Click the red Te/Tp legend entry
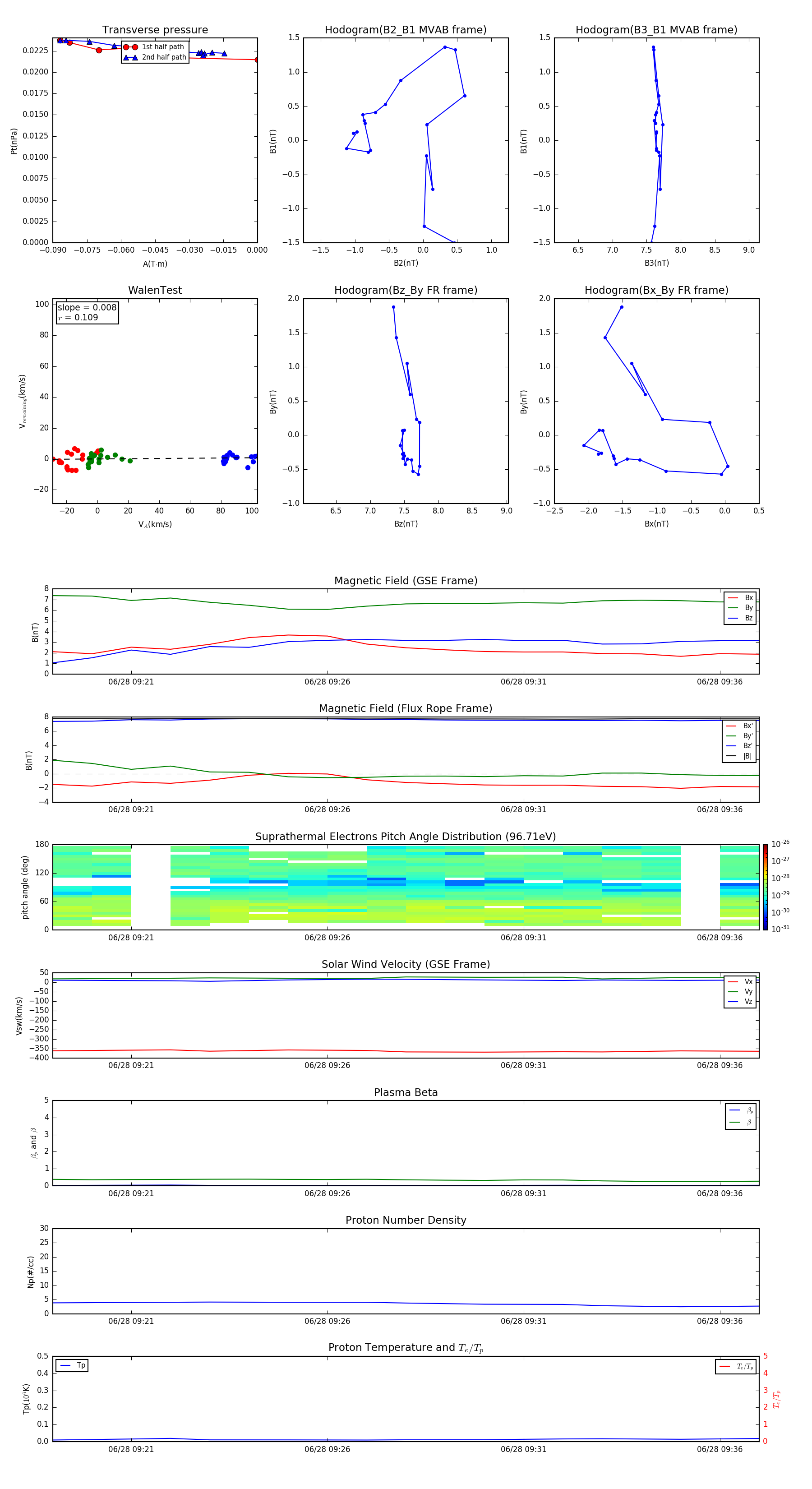 (736, 1366)
